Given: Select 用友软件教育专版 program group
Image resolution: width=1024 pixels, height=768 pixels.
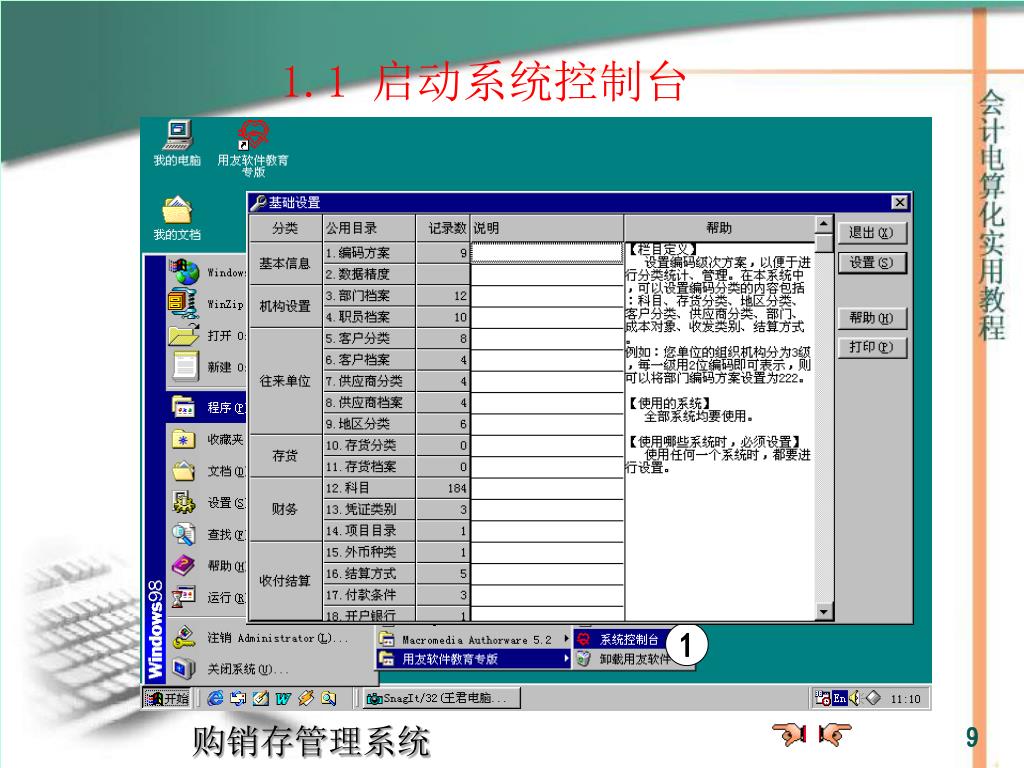Looking at the screenshot, I should click(474, 659).
